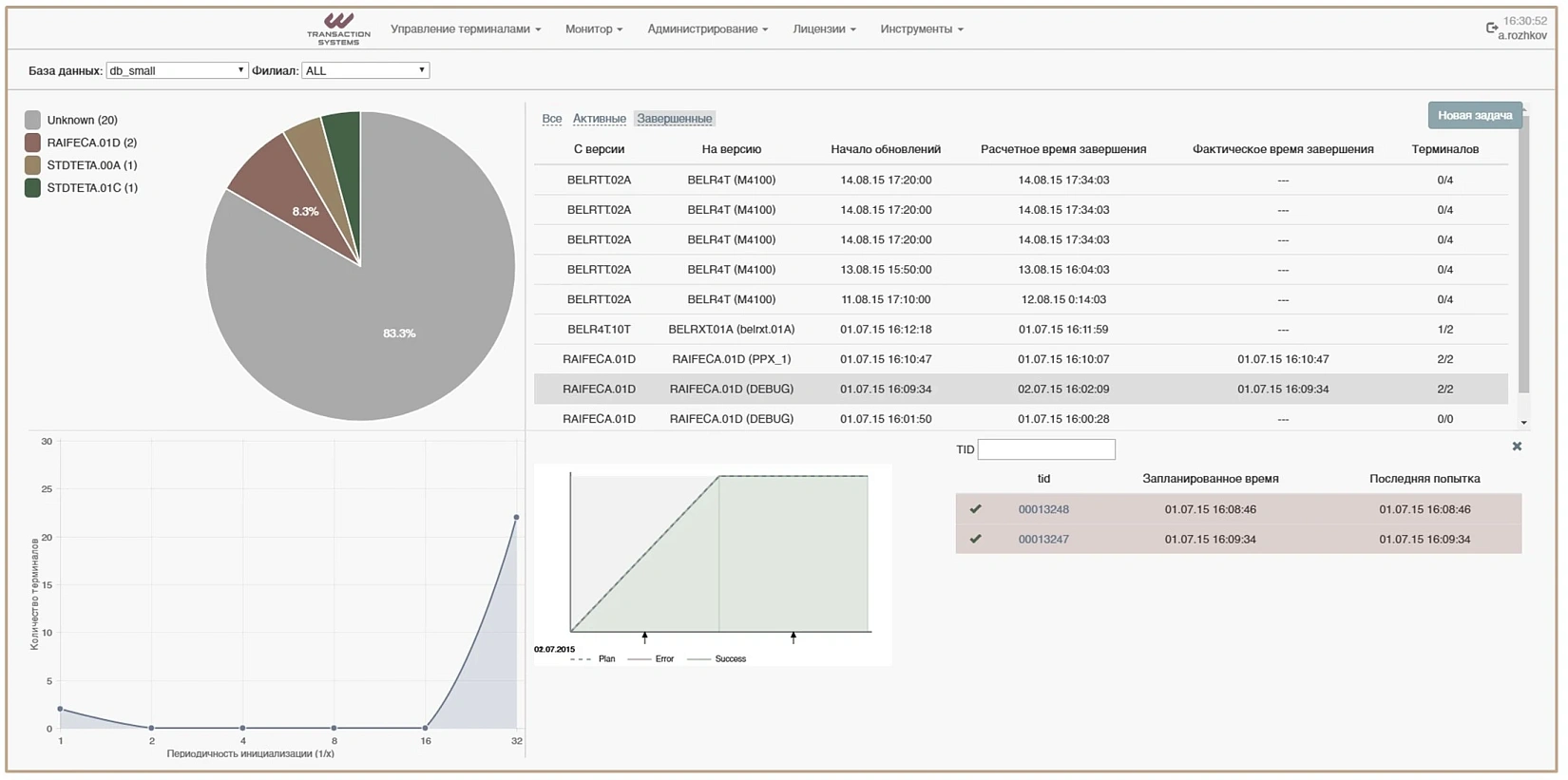The height and width of the screenshot is (780, 1568).
Task: Close the terminal details panel
Action: (x=1517, y=447)
